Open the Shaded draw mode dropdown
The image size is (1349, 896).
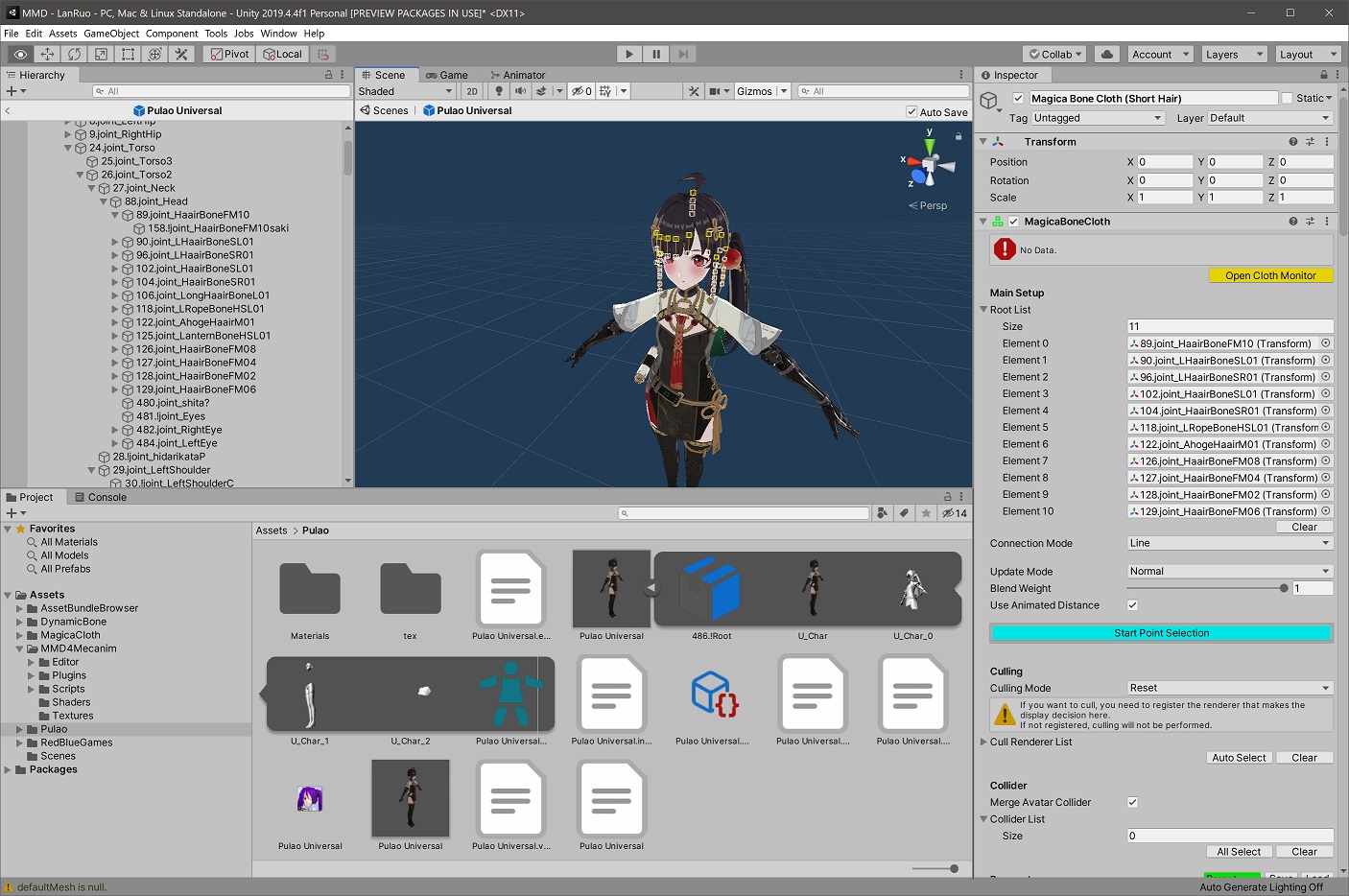click(x=406, y=91)
